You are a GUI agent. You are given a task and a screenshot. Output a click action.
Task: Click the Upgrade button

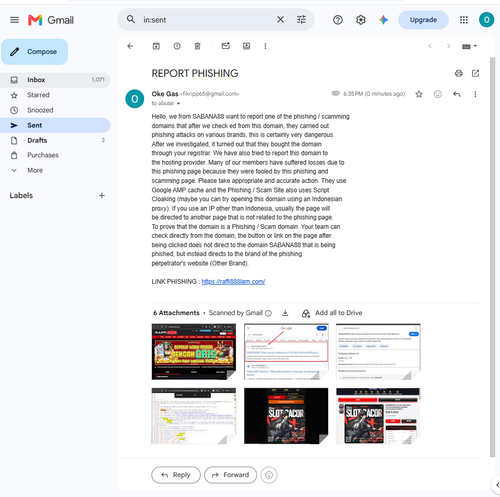[423, 20]
